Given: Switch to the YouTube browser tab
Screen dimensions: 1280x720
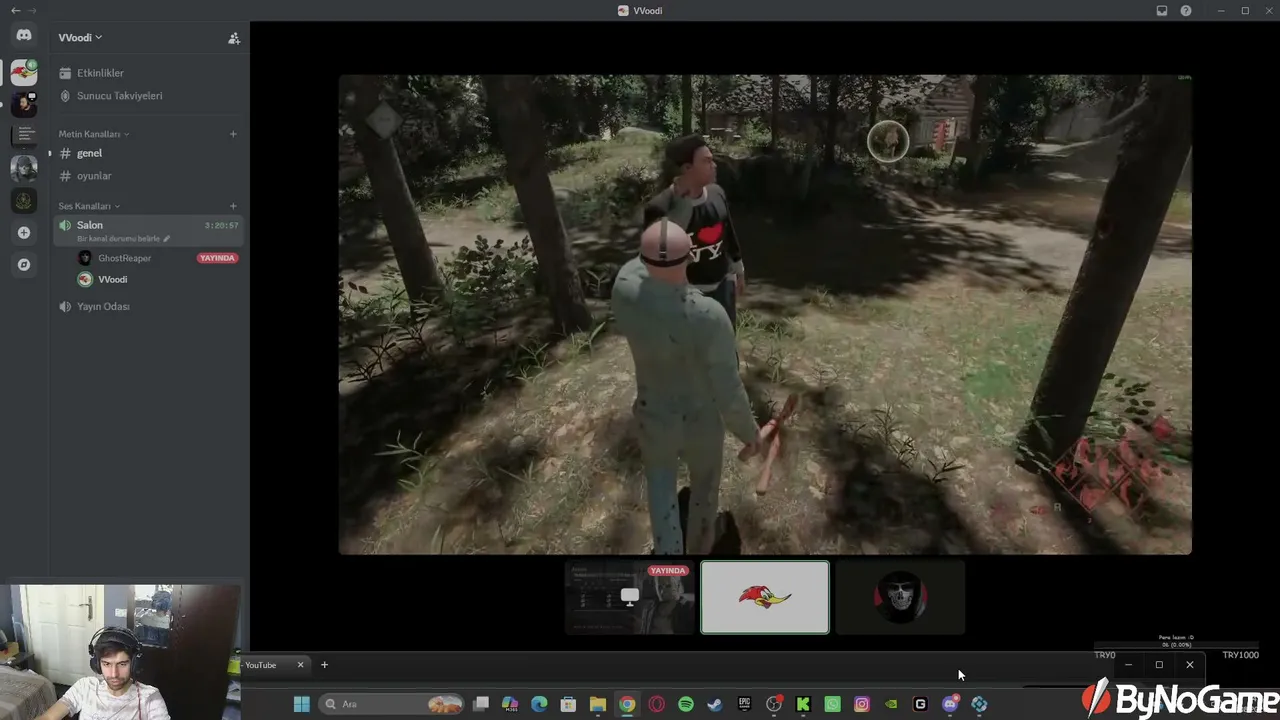Looking at the screenshot, I should click(x=268, y=665).
